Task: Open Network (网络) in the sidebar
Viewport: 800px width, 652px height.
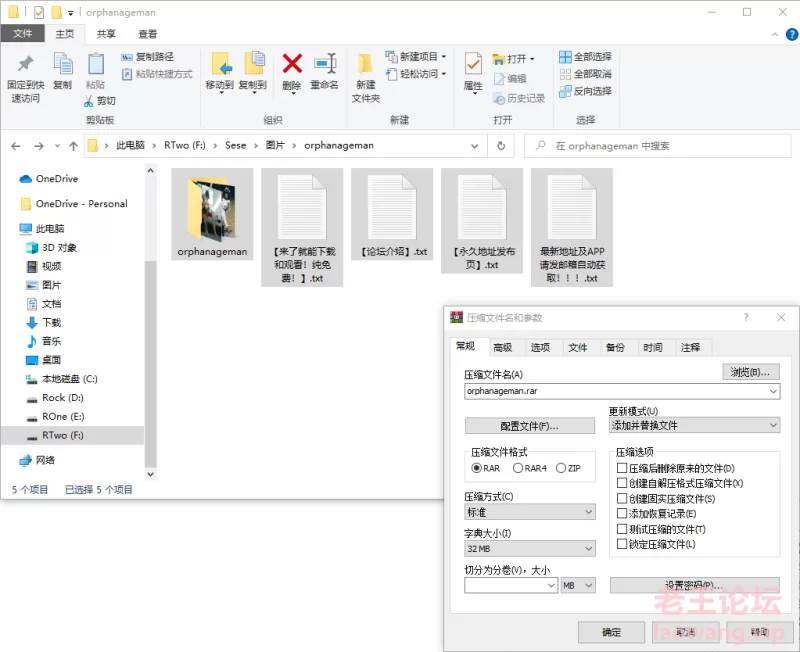Action: (x=37, y=460)
